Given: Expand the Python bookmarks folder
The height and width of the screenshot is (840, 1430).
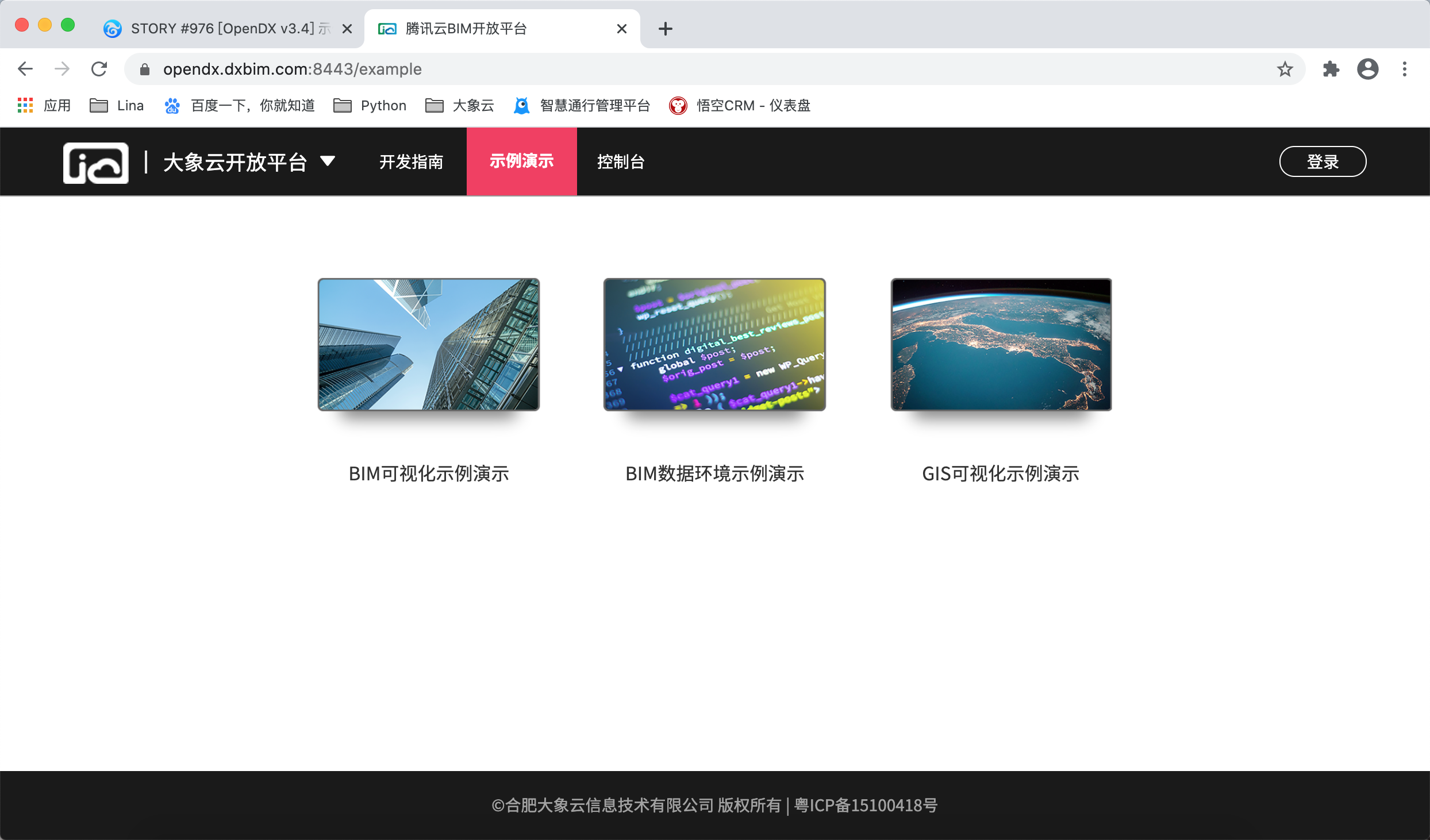Looking at the screenshot, I should [370, 105].
